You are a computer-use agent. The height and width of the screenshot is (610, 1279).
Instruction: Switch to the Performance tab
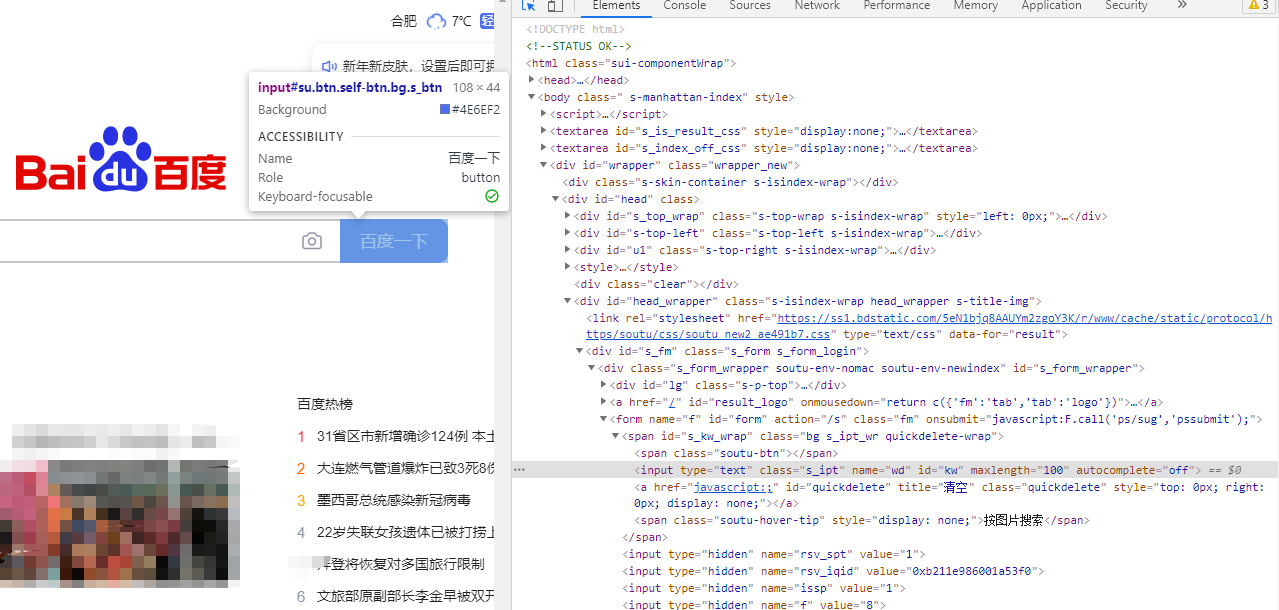[897, 6]
